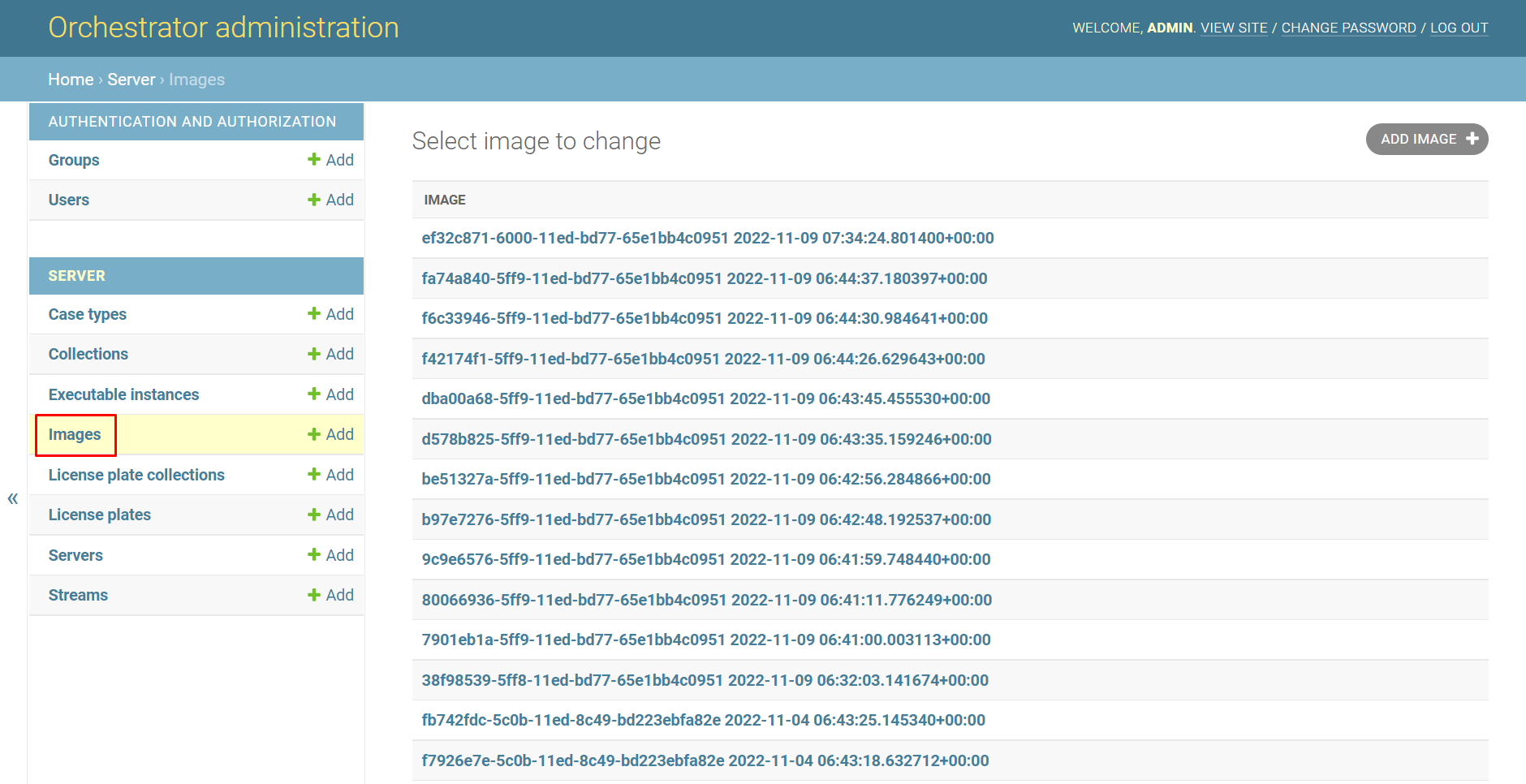Click the plus icon beside Servers
The height and width of the screenshot is (784, 1526).
coord(314,555)
